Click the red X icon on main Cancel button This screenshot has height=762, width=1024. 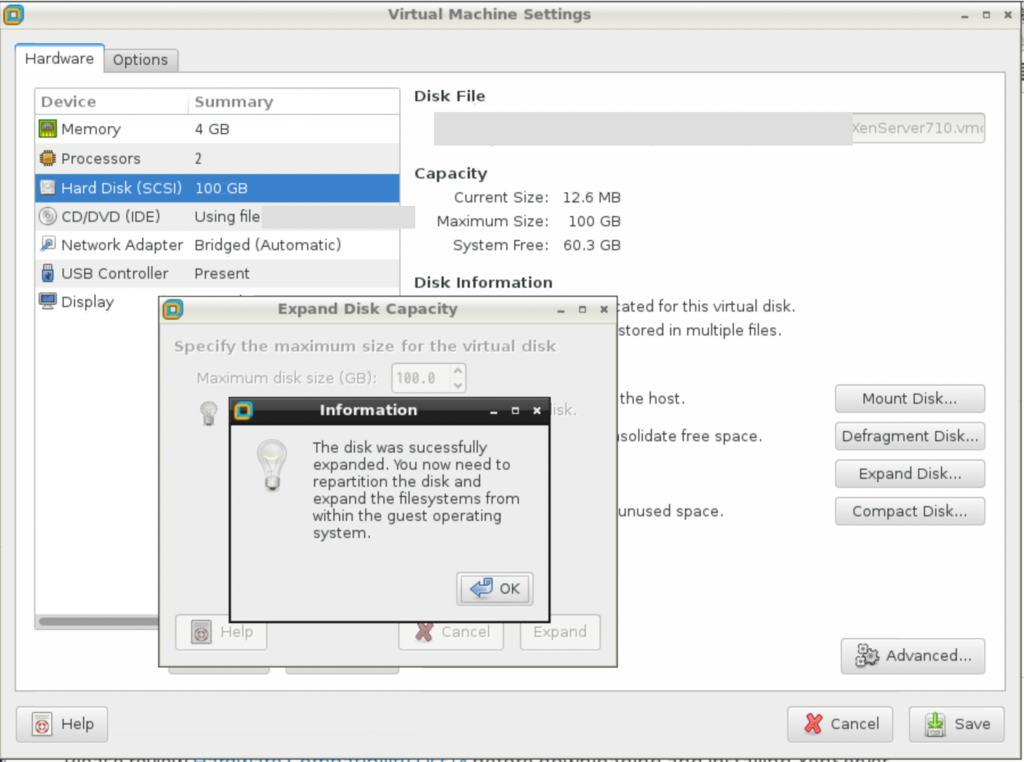[813, 723]
